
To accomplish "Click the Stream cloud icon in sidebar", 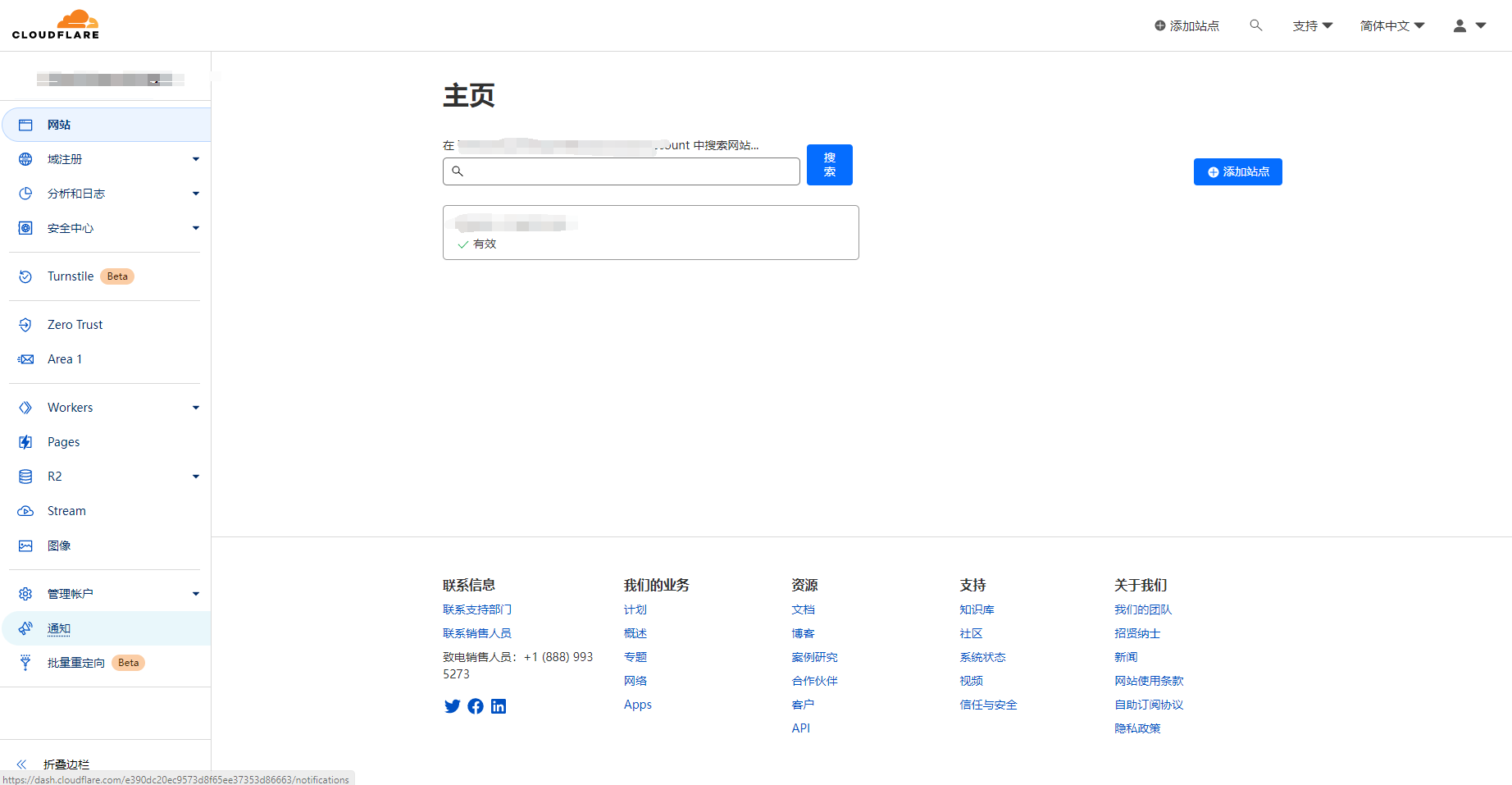I will [x=25, y=511].
